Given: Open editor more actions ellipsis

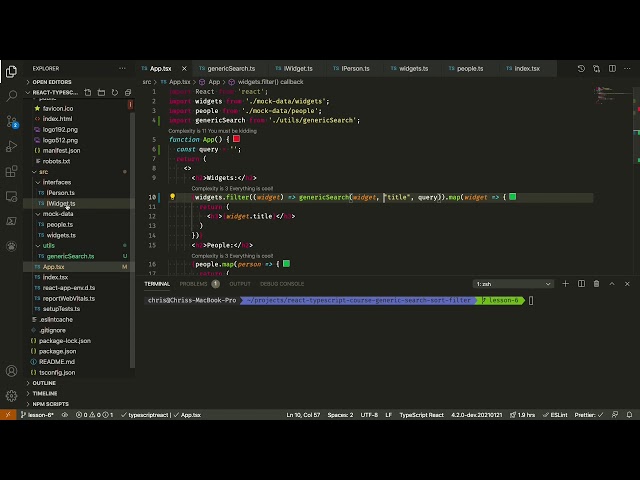Looking at the screenshot, I should pyautogui.click(x=627, y=69).
